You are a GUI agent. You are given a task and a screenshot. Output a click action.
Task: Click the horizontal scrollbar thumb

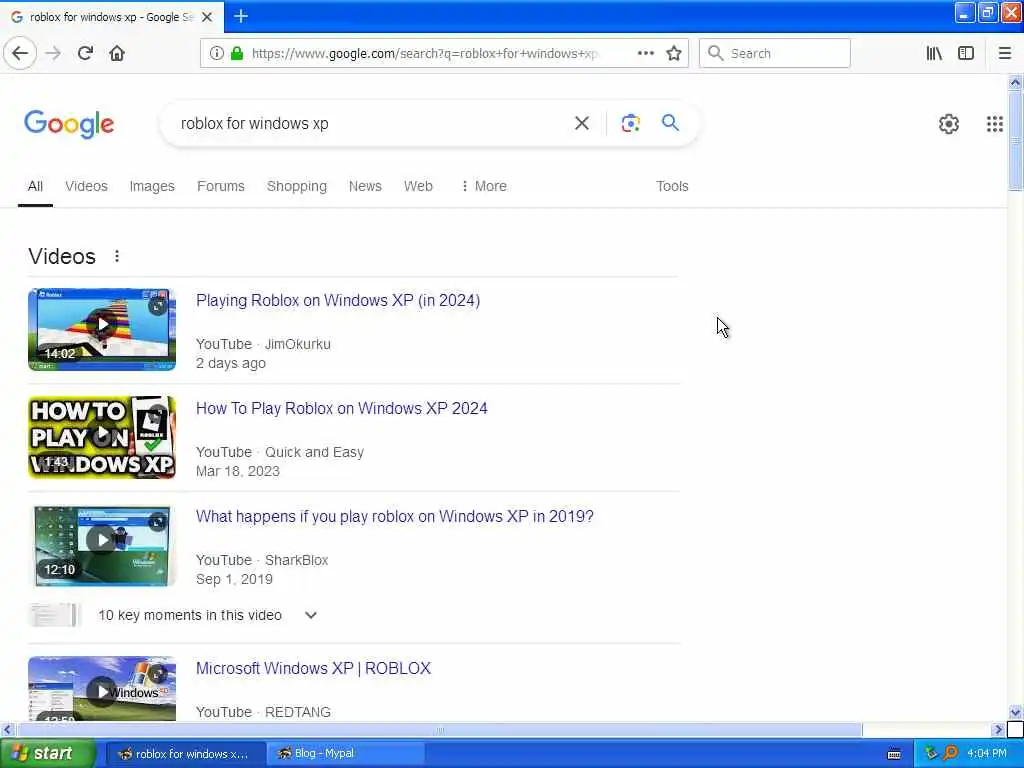click(439, 729)
